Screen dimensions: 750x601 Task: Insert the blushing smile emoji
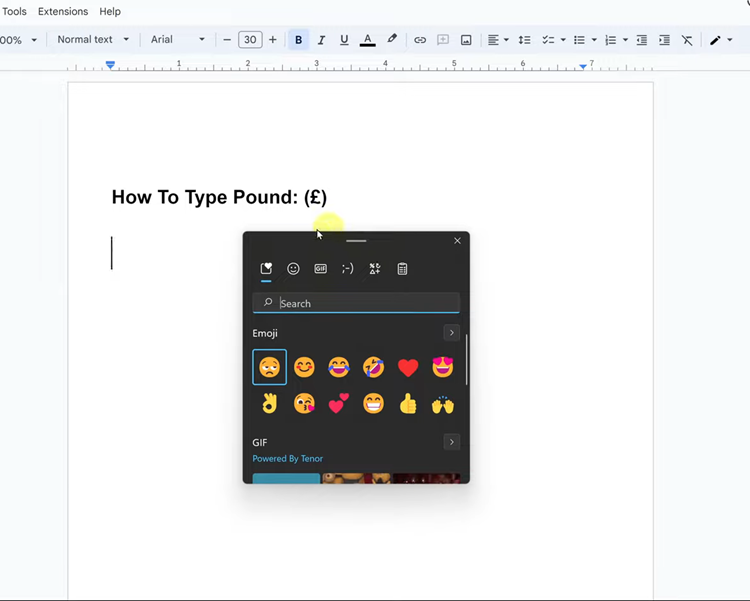tap(304, 367)
